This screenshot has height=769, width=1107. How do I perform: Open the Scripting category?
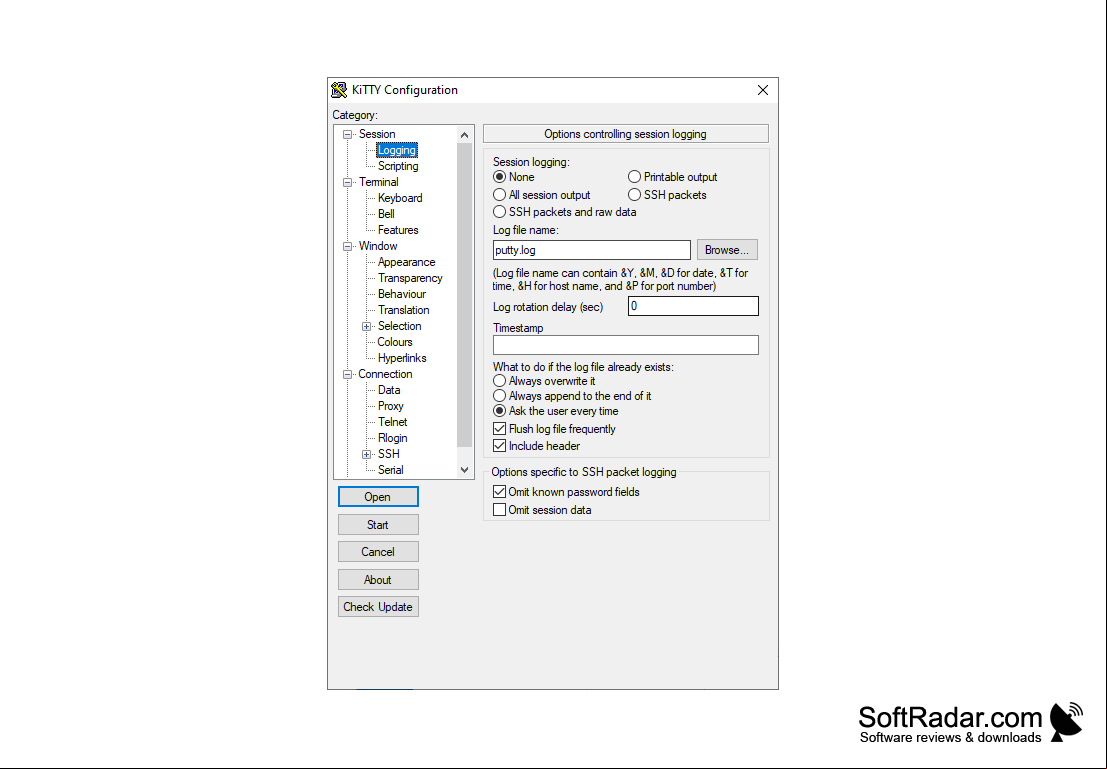click(397, 166)
